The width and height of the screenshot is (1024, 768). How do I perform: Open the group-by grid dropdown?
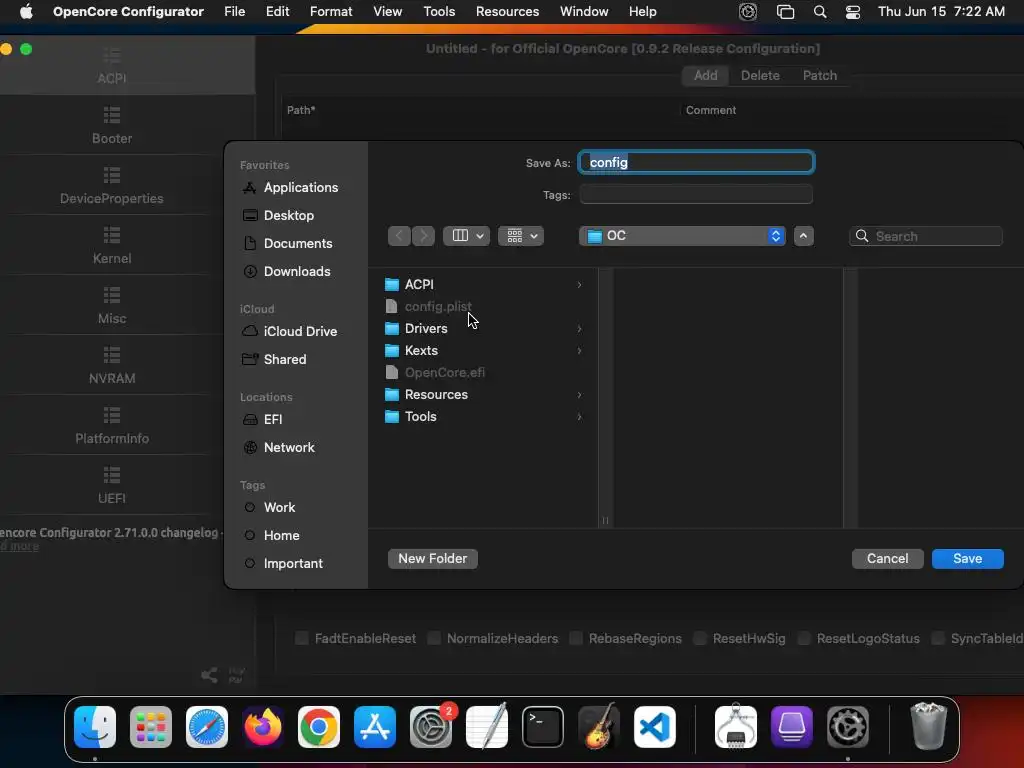[x=521, y=236]
